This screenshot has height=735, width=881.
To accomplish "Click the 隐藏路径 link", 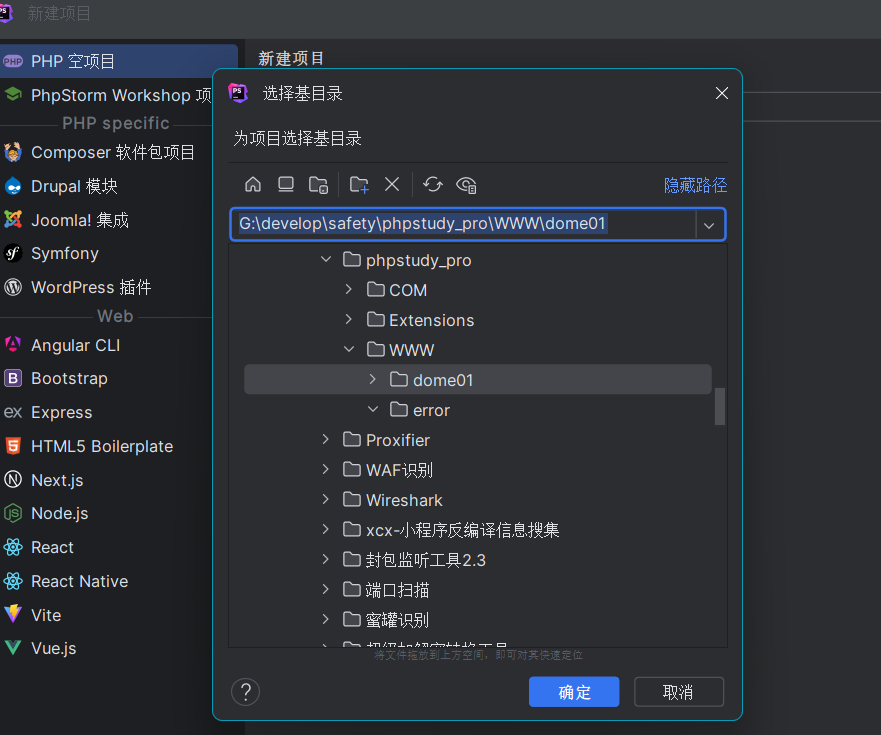I will (695, 185).
